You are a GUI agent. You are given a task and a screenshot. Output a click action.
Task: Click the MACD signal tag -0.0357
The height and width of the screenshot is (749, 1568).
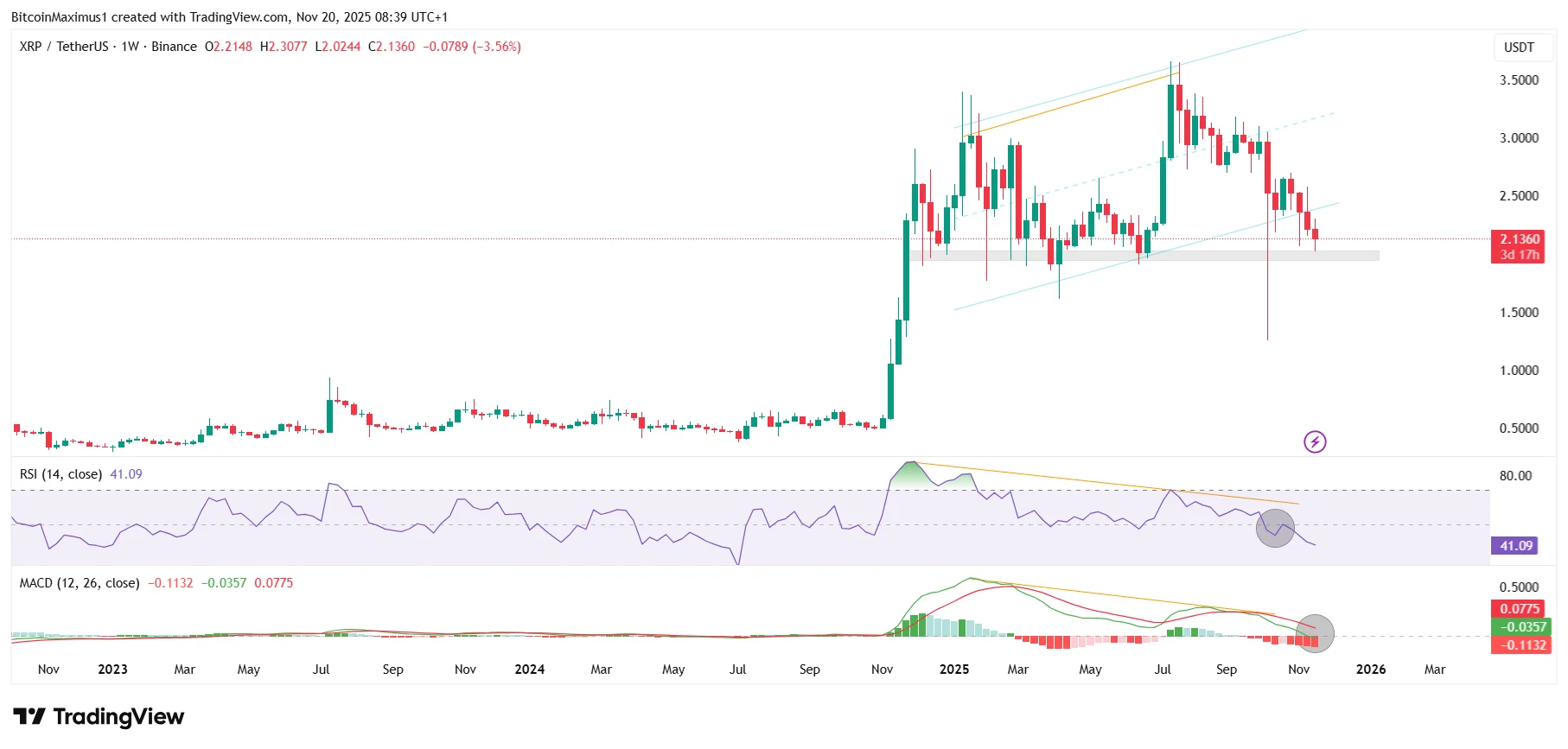pos(1520,627)
